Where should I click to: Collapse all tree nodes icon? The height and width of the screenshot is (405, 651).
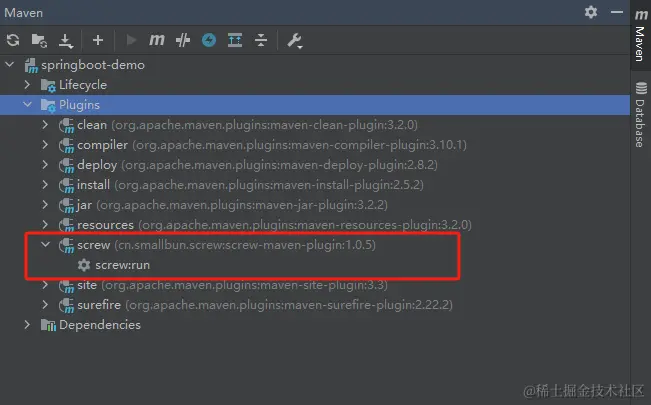coord(261,40)
